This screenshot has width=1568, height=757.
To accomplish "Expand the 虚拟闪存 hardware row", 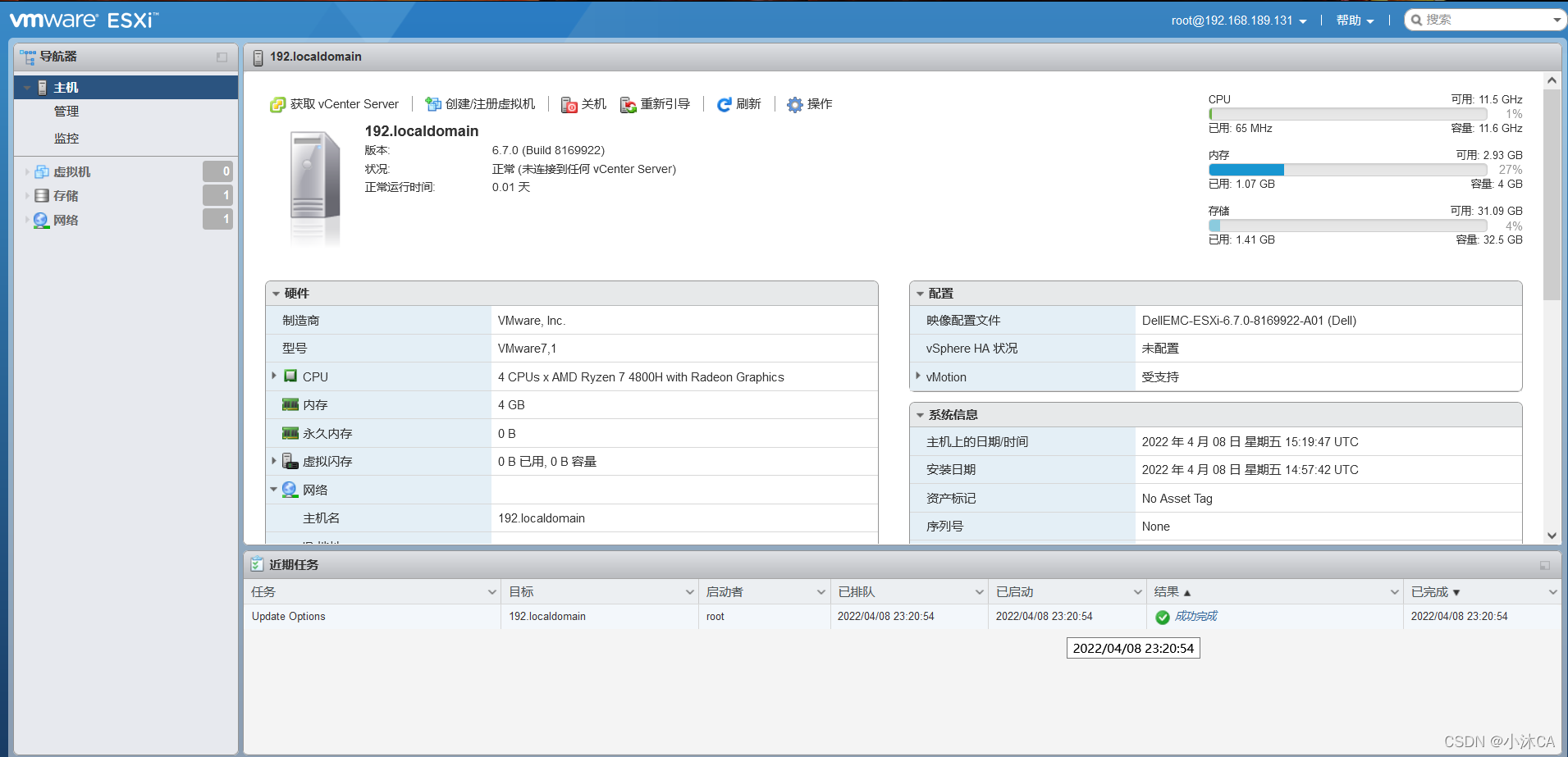I will pyautogui.click(x=274, y=461).
